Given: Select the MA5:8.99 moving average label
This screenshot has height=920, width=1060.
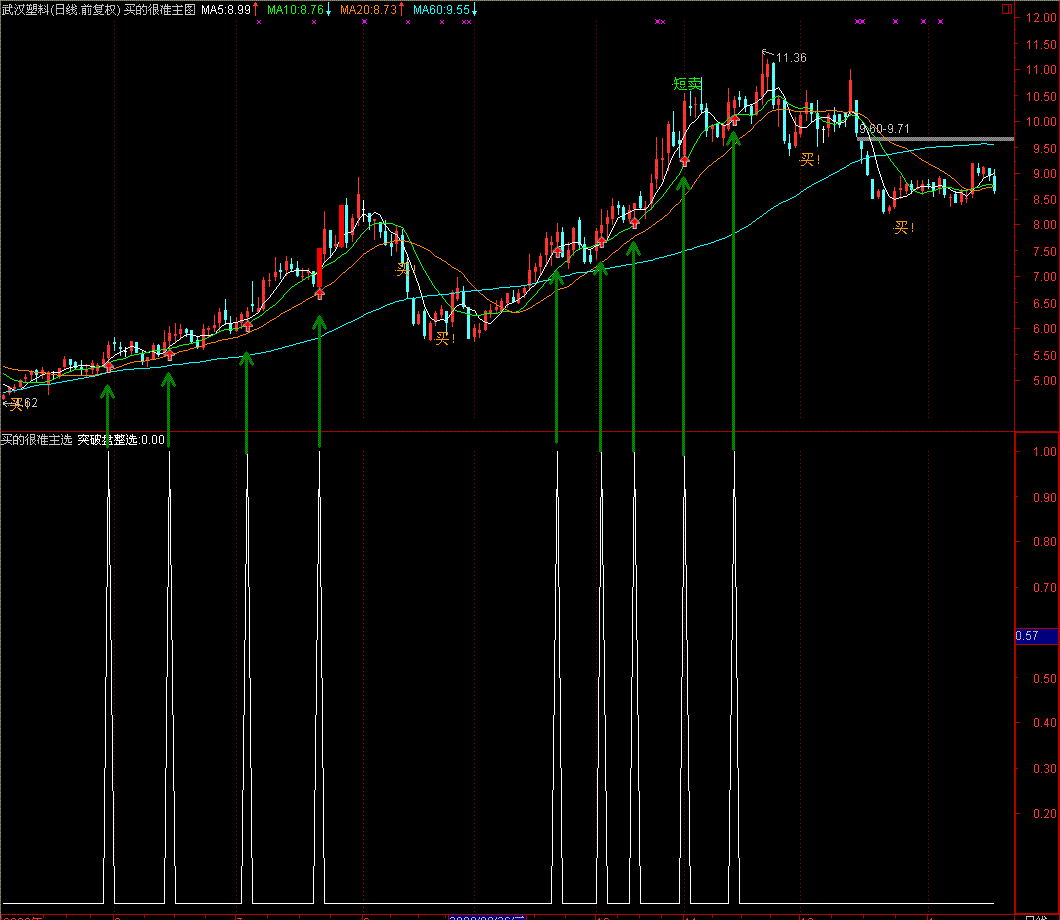Looking at the screenshot, I should pos(225,9).
